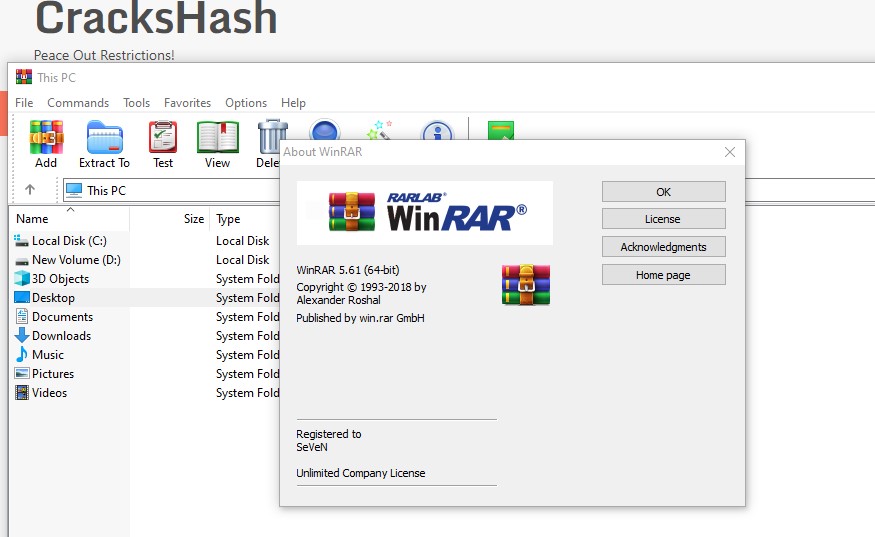Click the Find magnifier toolbar icon
This screenshot has width=875, height=537.
coord(324,130)
